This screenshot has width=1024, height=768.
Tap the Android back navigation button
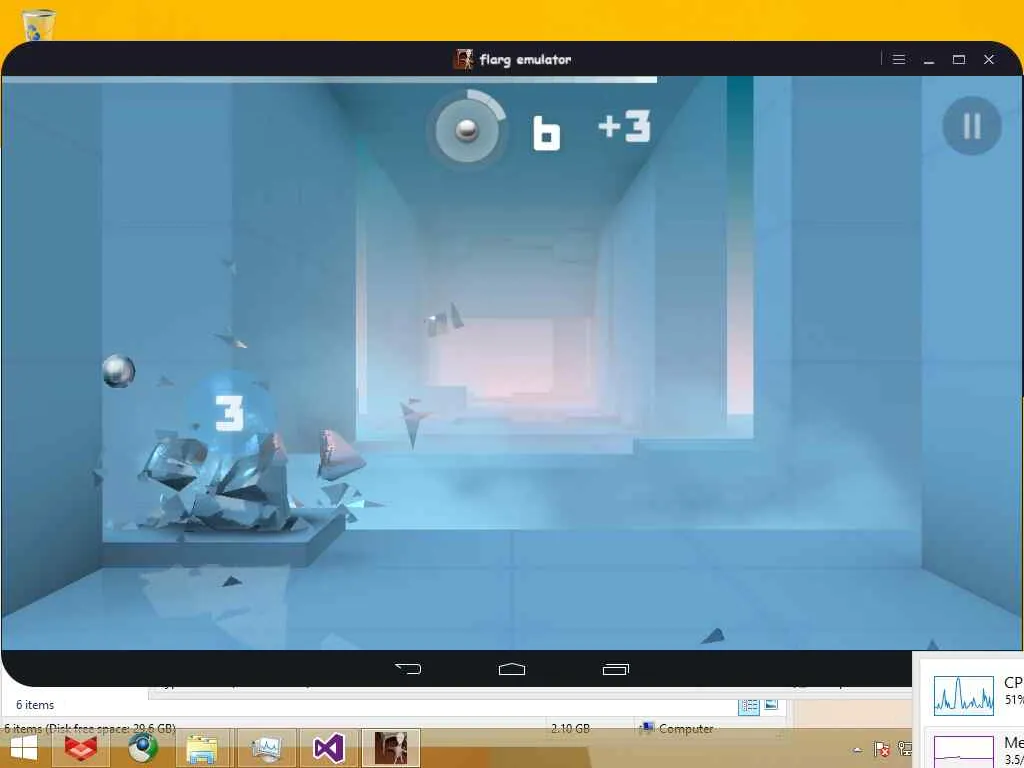[408, 669]
